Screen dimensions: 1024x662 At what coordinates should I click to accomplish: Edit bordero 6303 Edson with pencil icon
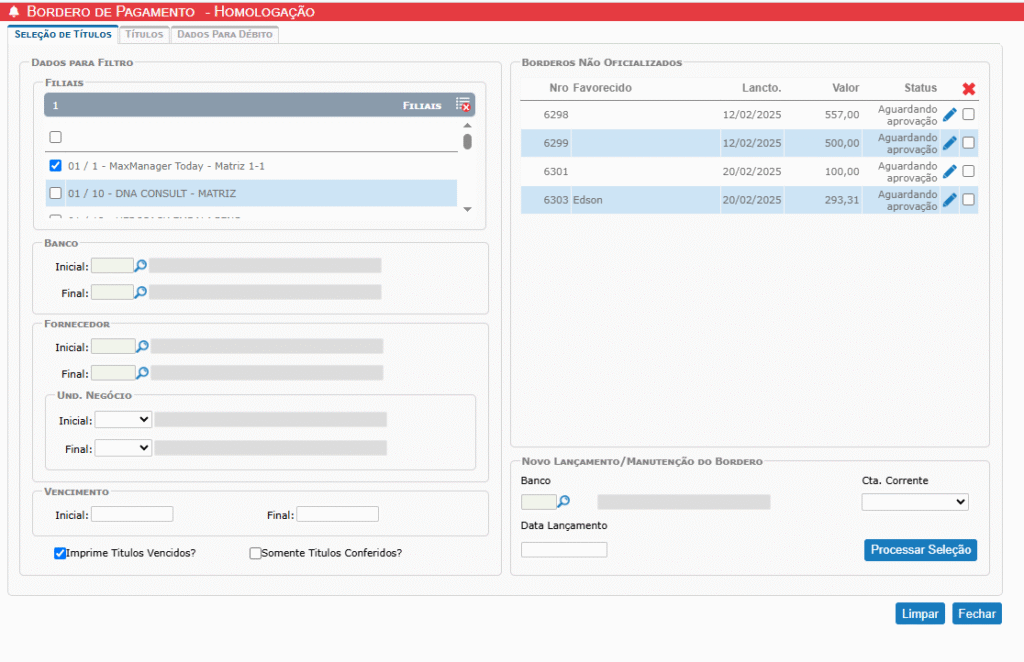[949, 200]
